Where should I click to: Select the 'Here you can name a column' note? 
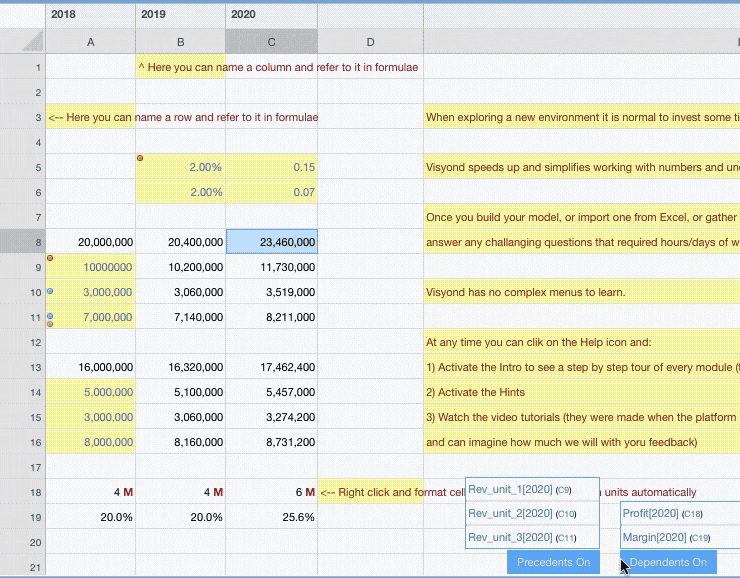tap(181, 67)
